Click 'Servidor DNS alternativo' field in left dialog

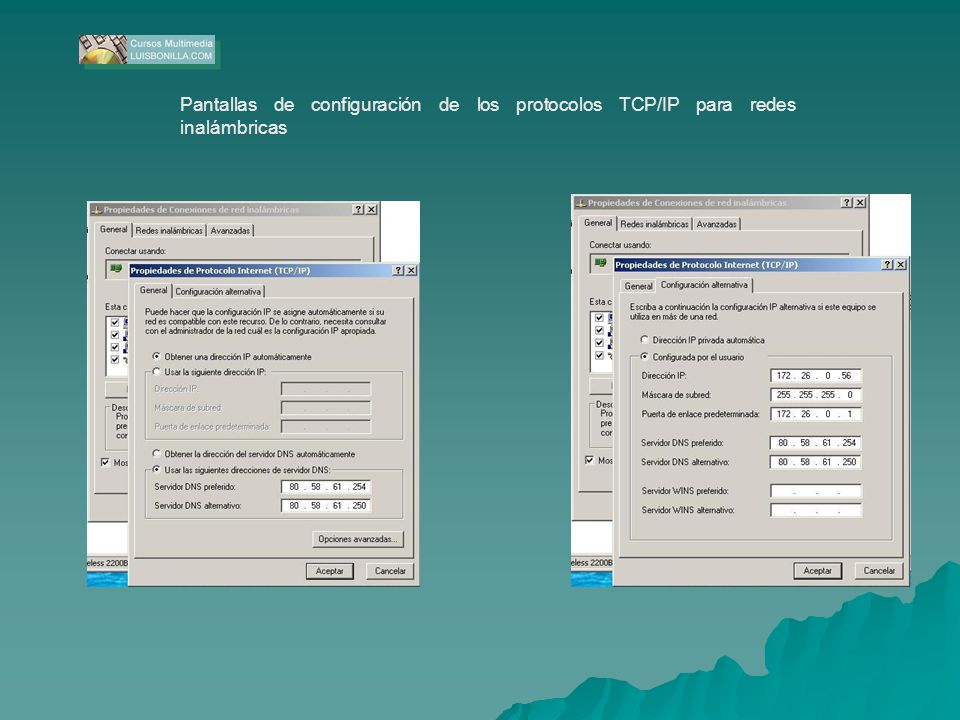pos(326,506)
